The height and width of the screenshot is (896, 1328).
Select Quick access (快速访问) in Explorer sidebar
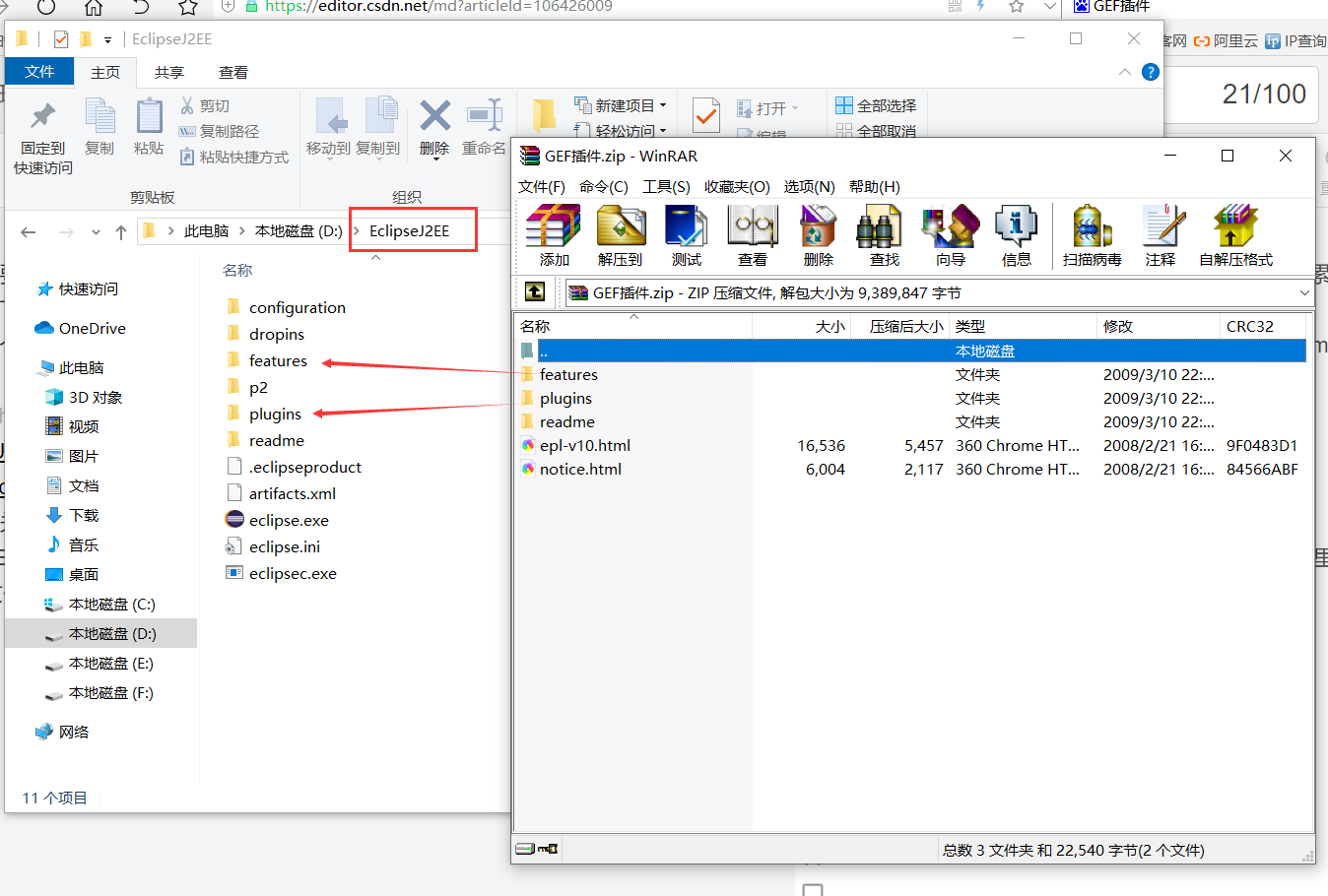[77, 289]
